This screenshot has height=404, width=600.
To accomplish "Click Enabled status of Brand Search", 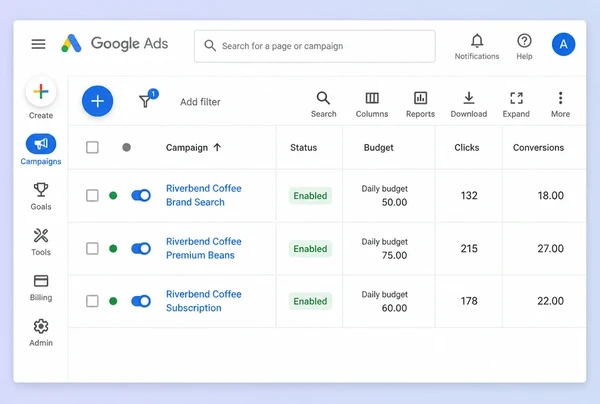I will [x=310, y=196].
